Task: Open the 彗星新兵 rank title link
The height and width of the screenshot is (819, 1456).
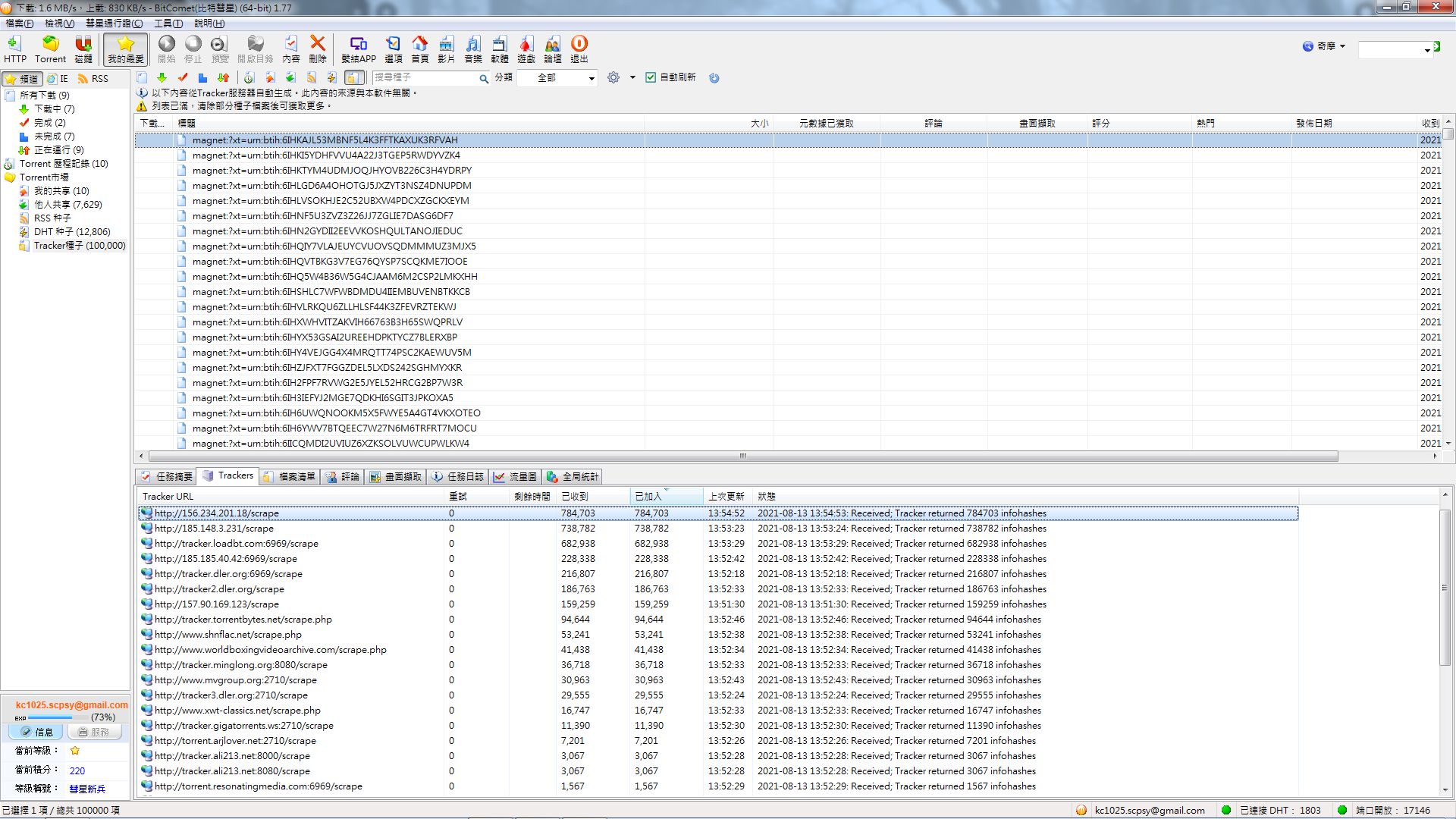Action: (x=87, y=789)
